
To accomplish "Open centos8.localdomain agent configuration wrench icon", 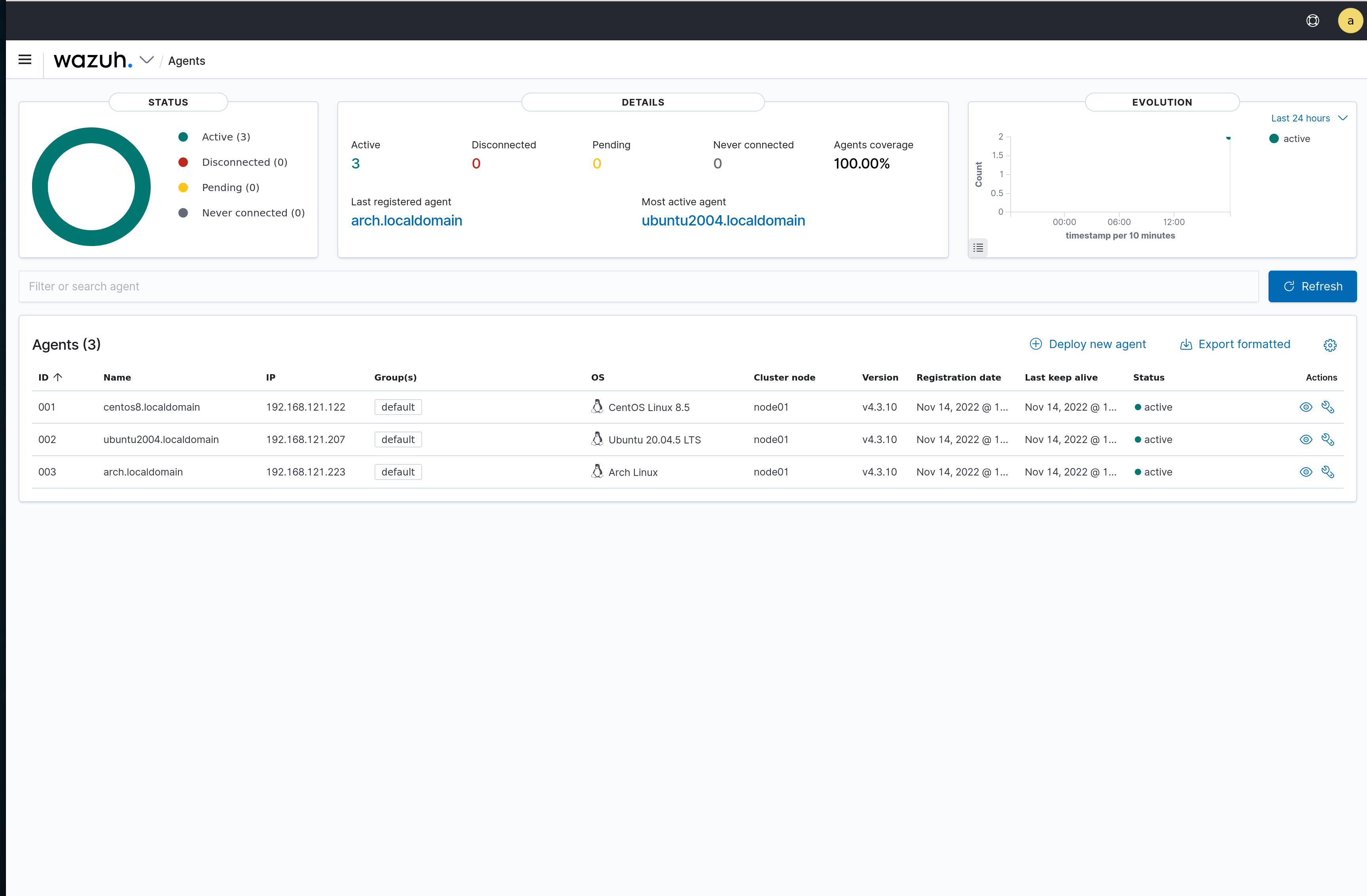I will 1327,407.
